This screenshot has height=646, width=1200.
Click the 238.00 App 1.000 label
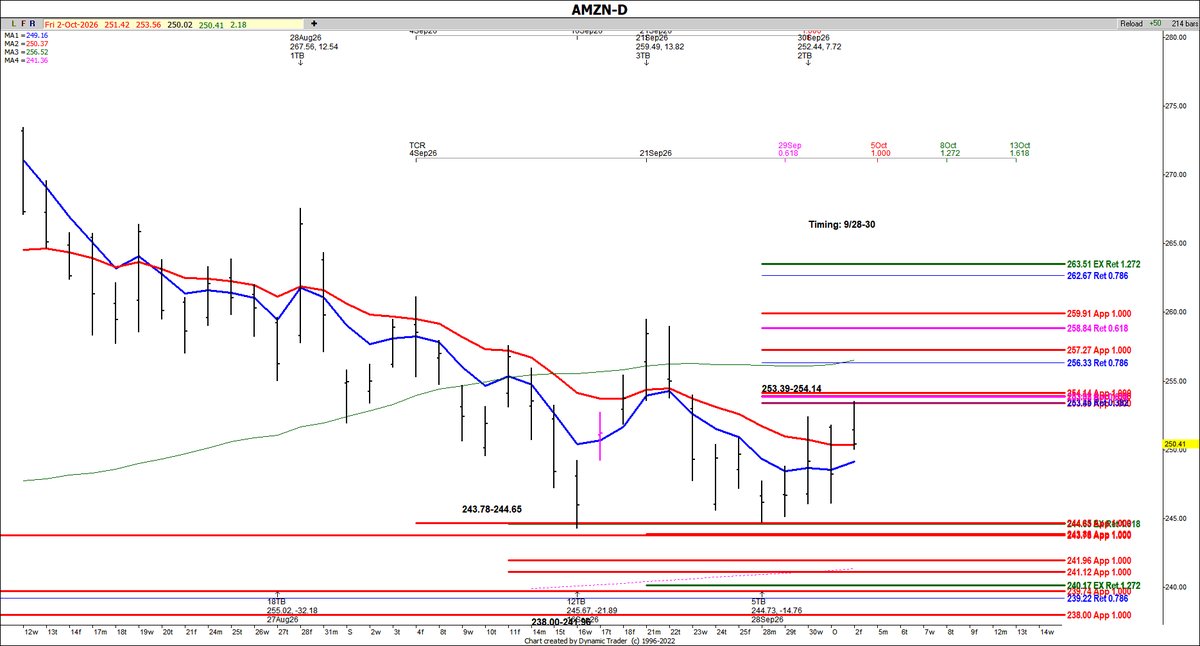click(x=1098, y=614)
